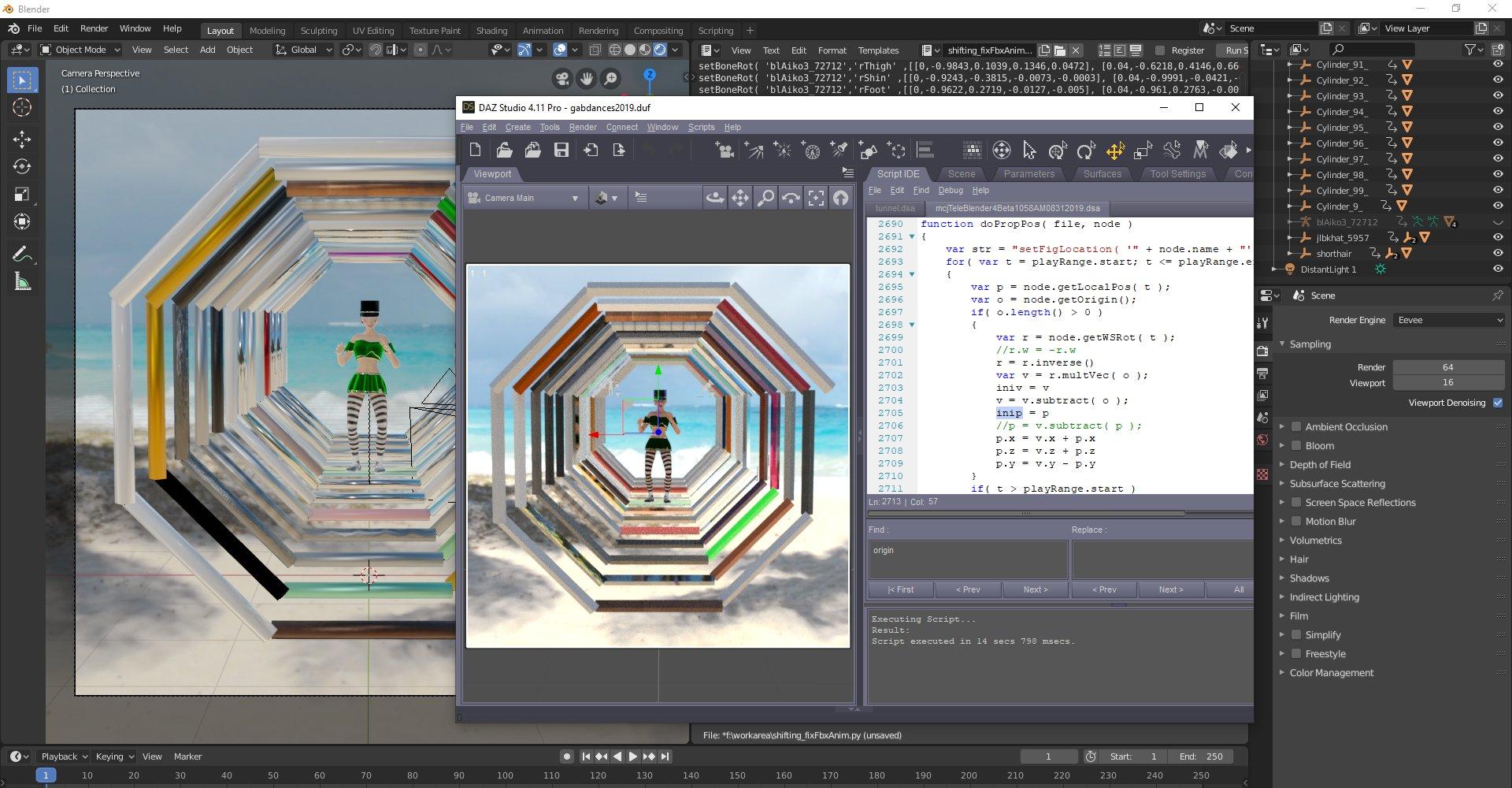Hide jlbkhat_5957 in the outliner

(1498, 238)
